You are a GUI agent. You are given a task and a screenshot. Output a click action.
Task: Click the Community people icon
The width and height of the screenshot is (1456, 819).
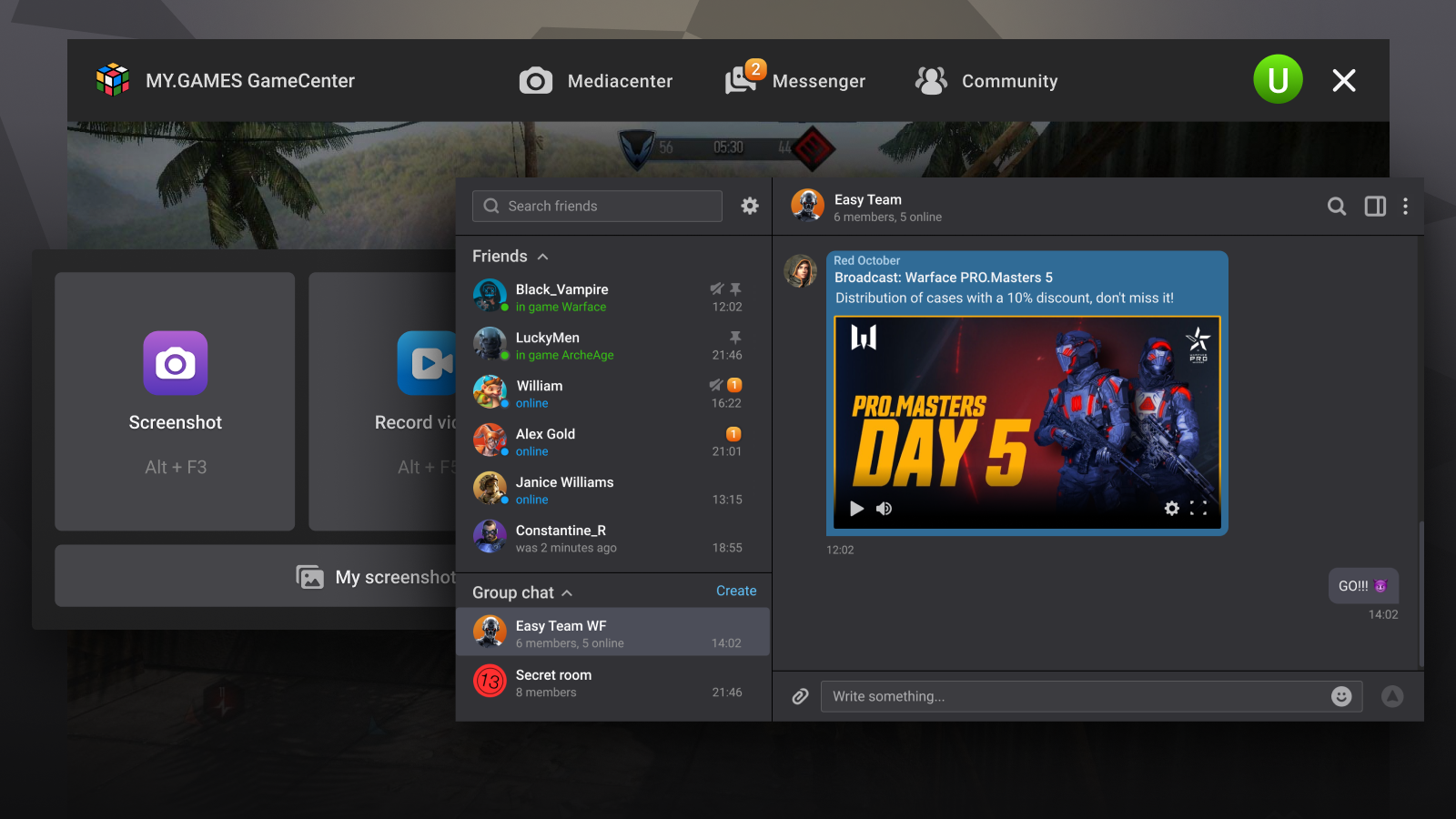(931, 81)
